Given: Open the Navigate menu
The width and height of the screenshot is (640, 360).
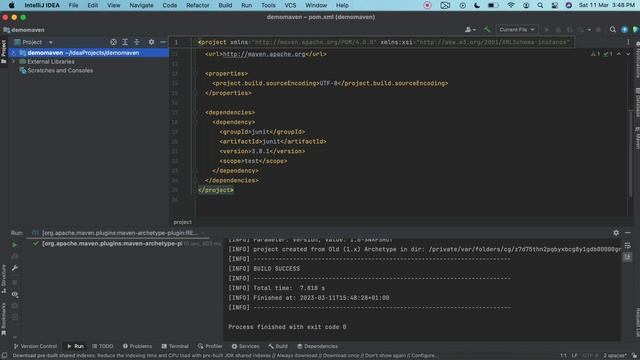Looking at the screenshot, I should pyautogui.click(x=141, y=5).
